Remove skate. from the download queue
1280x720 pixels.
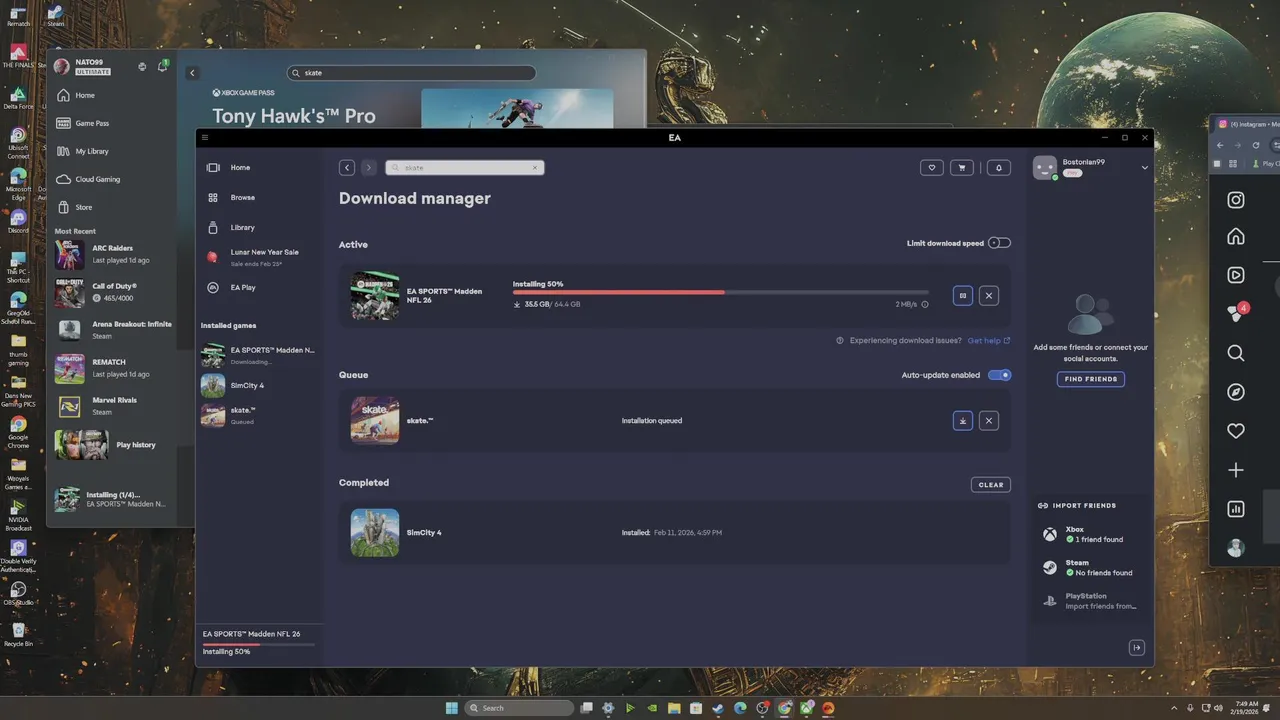coord(989,421)
